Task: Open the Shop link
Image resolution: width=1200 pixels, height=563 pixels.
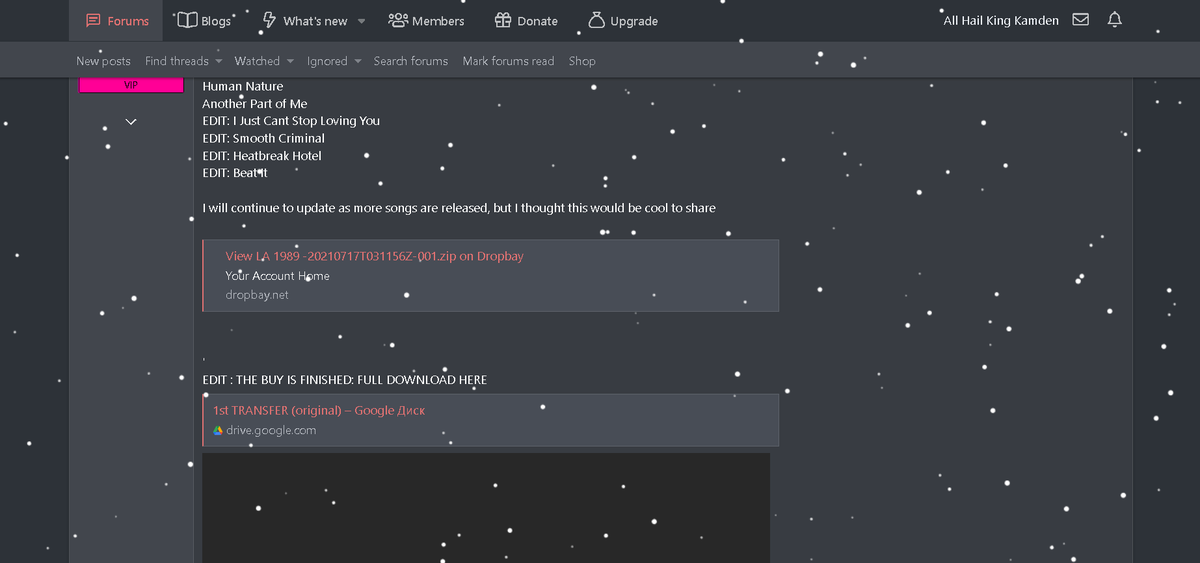Action: 582,61
